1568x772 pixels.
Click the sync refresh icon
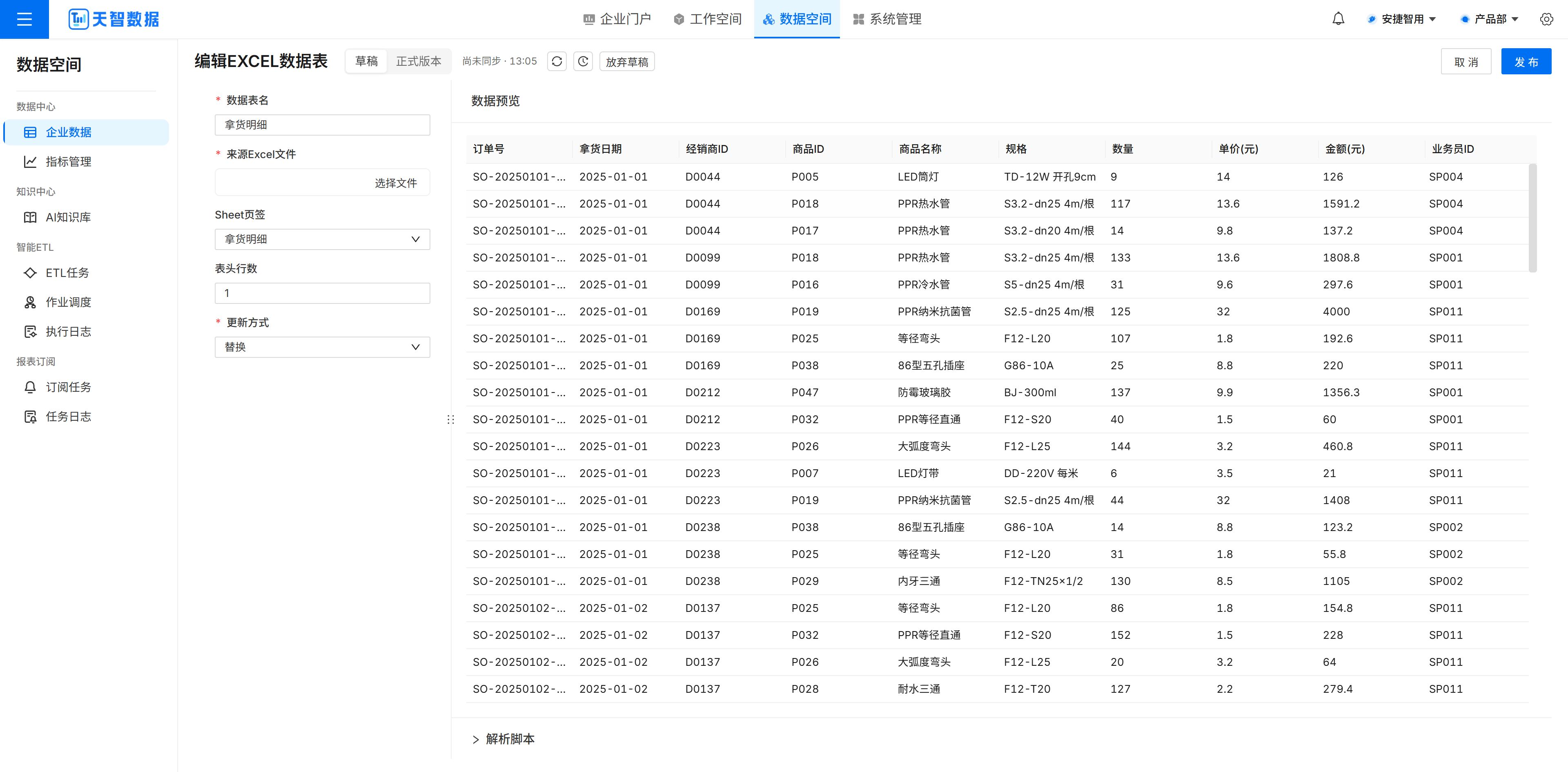click(556, 62)
